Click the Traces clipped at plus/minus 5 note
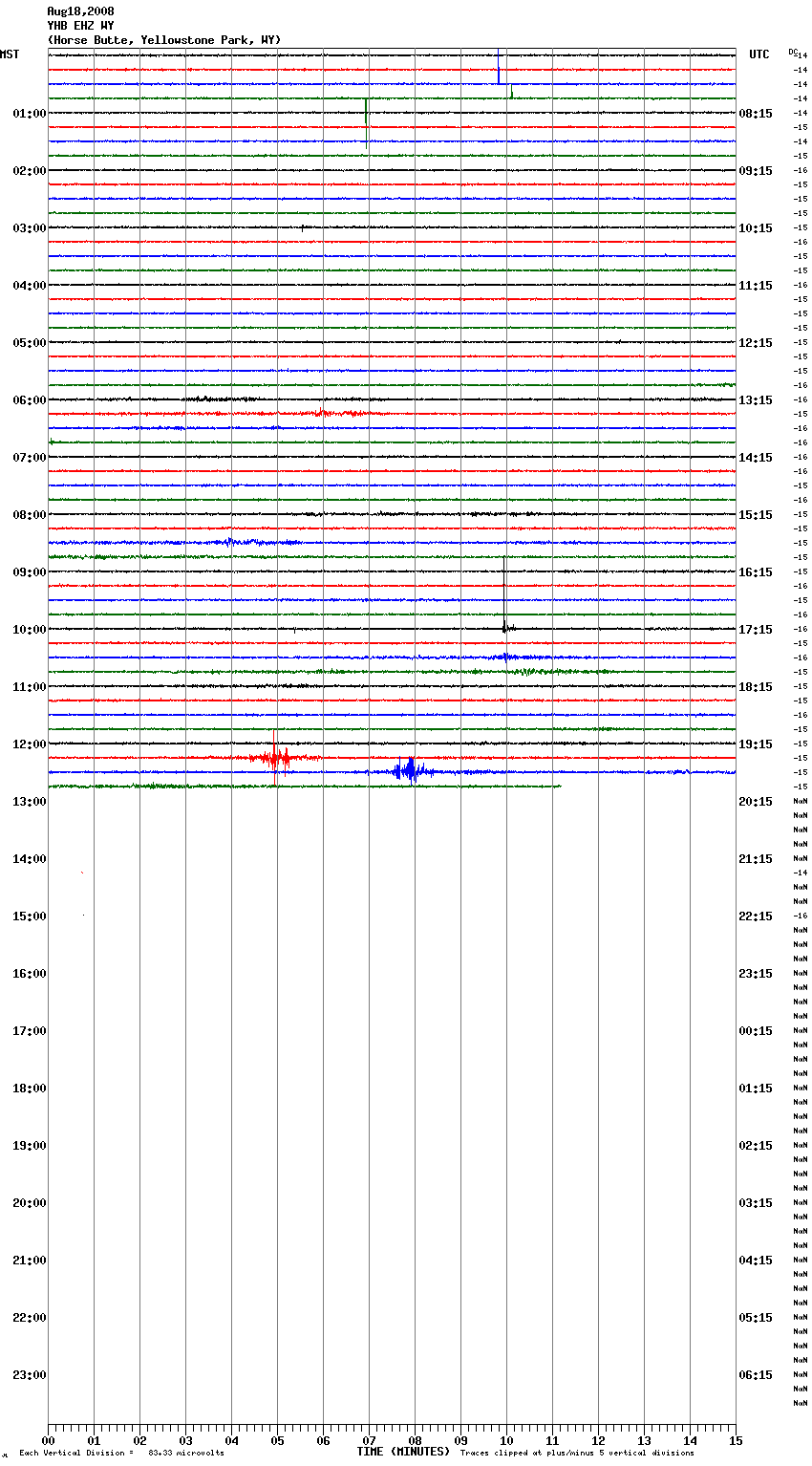812x1466 pixels. tap(577, 1453)
